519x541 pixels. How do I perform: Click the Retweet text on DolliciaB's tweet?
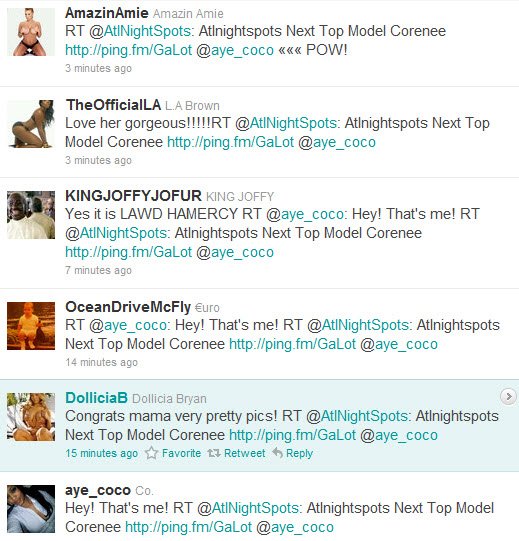245,453
